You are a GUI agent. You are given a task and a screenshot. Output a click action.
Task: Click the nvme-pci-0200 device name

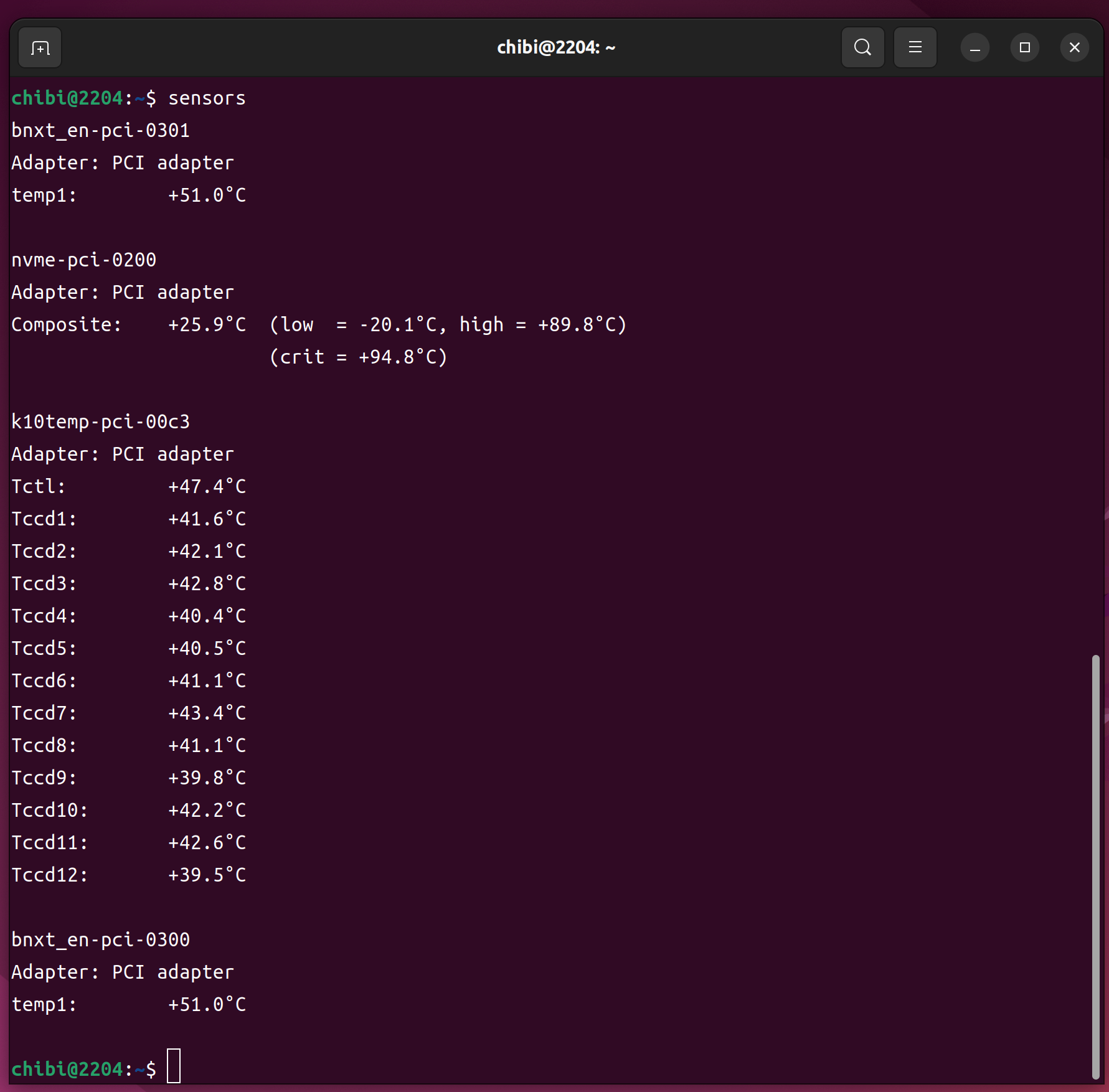tap(84, 260)
